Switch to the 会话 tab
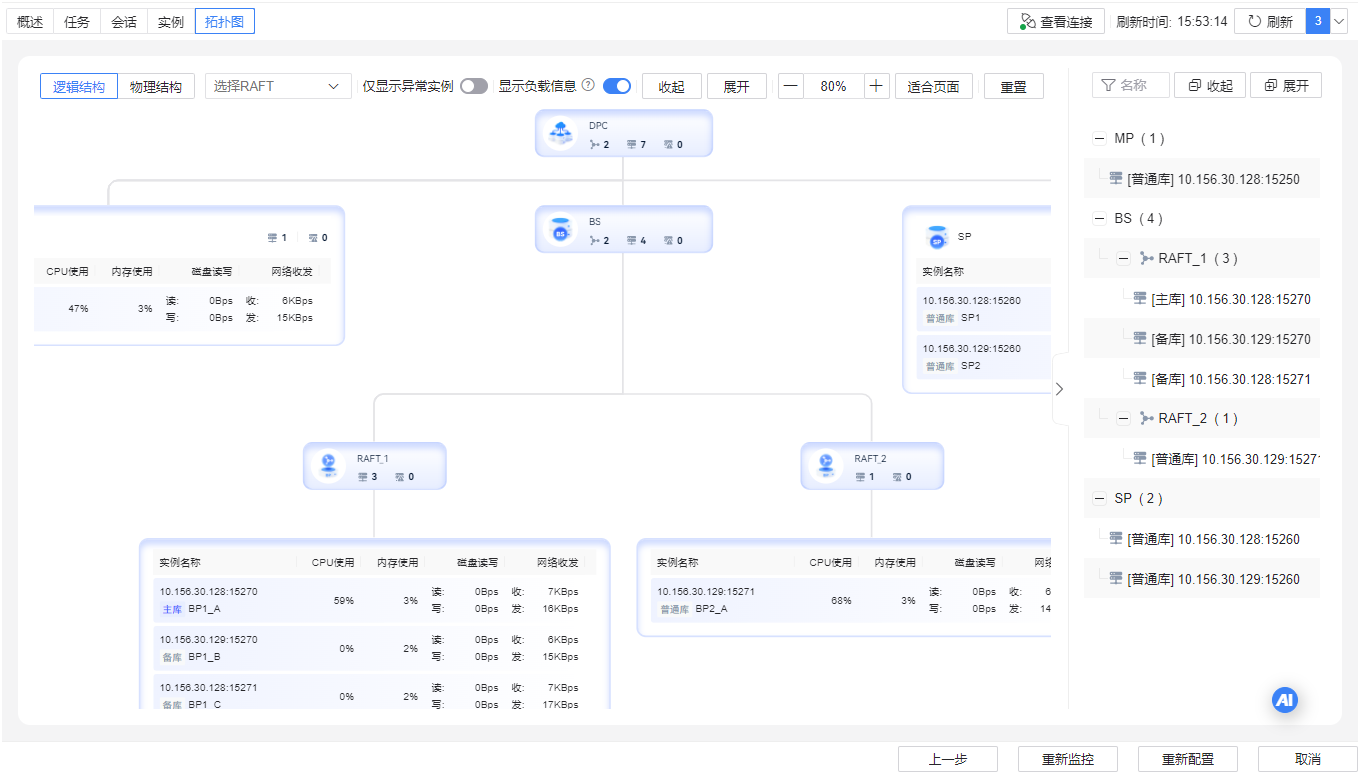Screen dimensions: 1360x774 124,21
